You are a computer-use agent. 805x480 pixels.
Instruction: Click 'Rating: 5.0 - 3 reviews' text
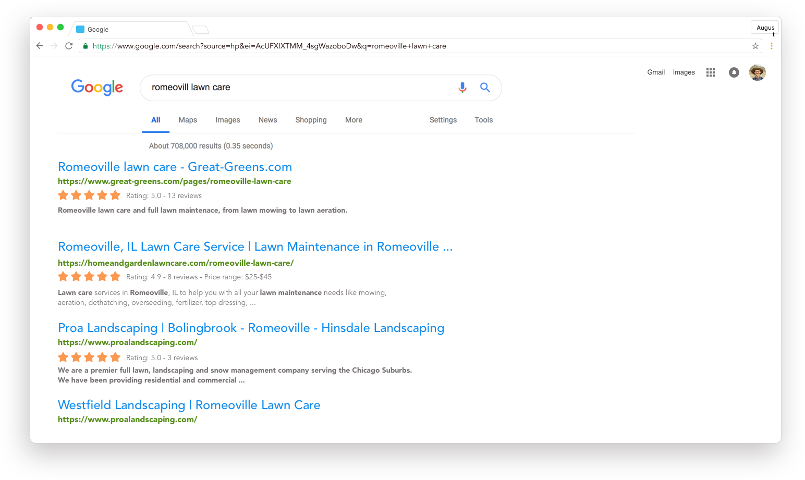[162, 358]
